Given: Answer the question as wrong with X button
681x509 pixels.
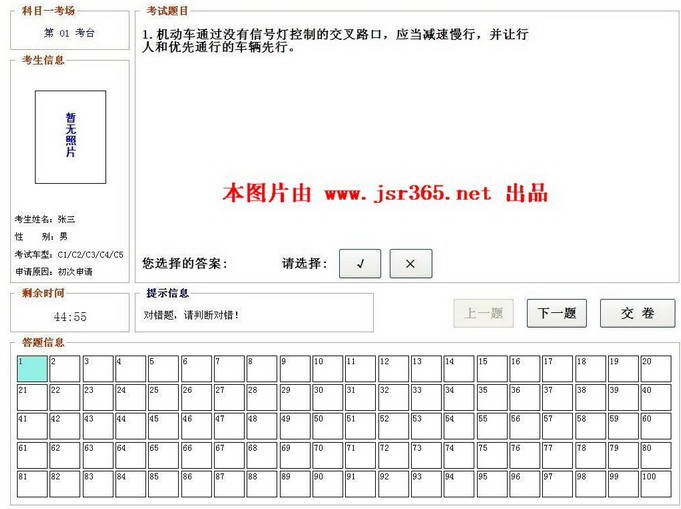Looking at the screenshot, I should 410,263.
